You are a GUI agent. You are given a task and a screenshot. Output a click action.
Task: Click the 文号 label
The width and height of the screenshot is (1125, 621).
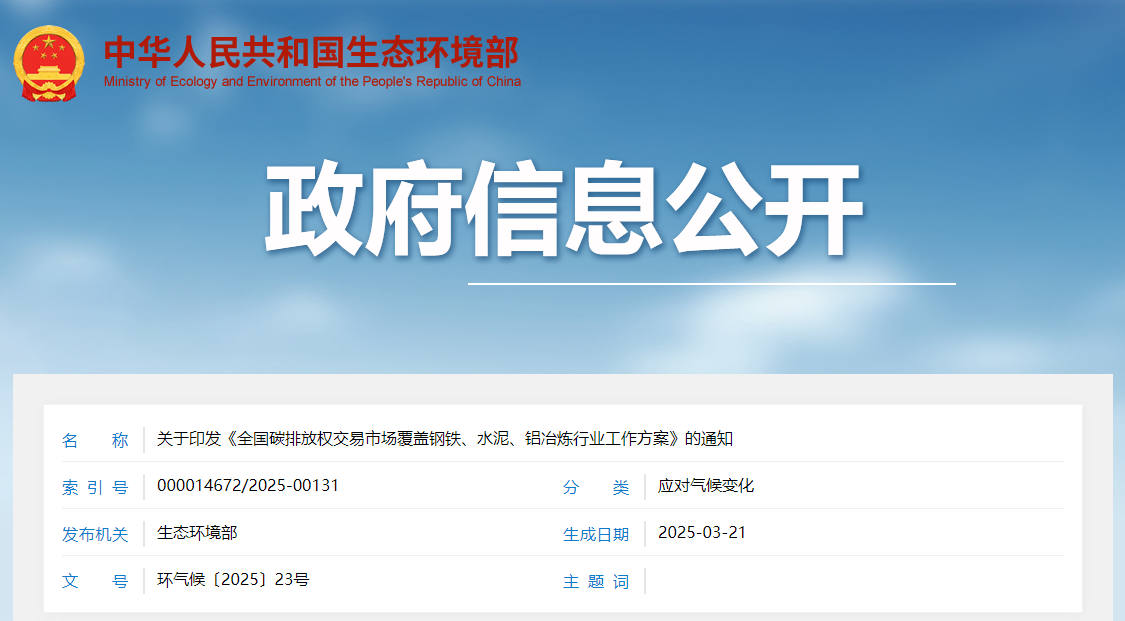click(95, 581)
